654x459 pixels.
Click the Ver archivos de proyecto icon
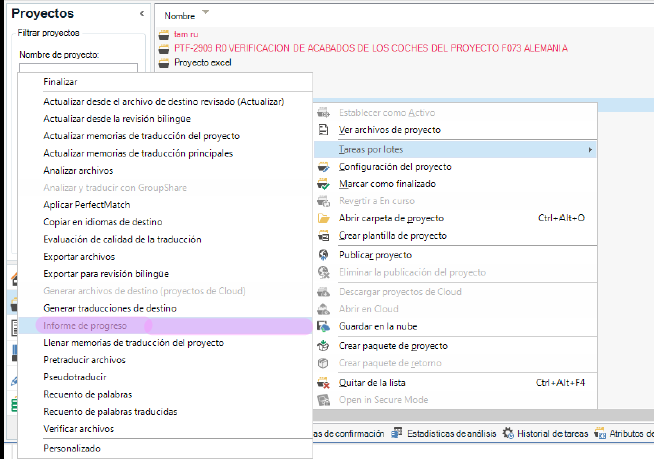pyautogui.click(x=323, y=130)
